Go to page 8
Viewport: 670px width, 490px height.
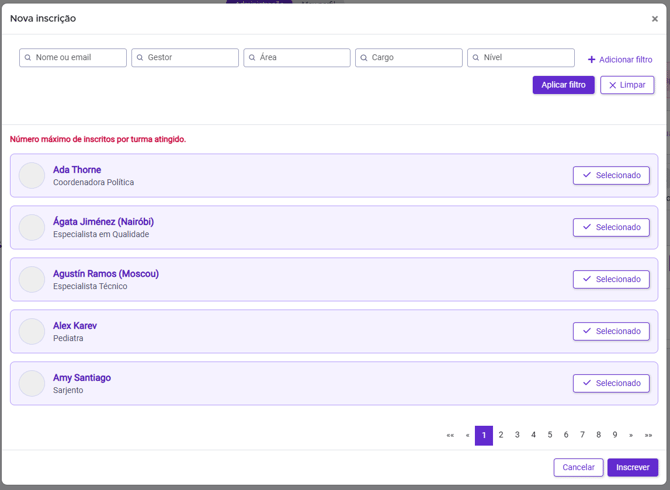(599, 435)
